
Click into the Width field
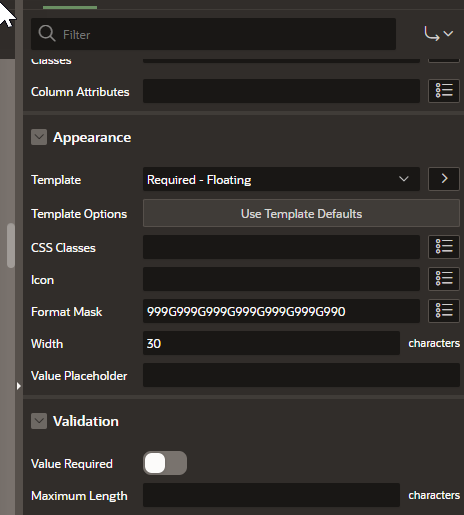pos(271,343)
